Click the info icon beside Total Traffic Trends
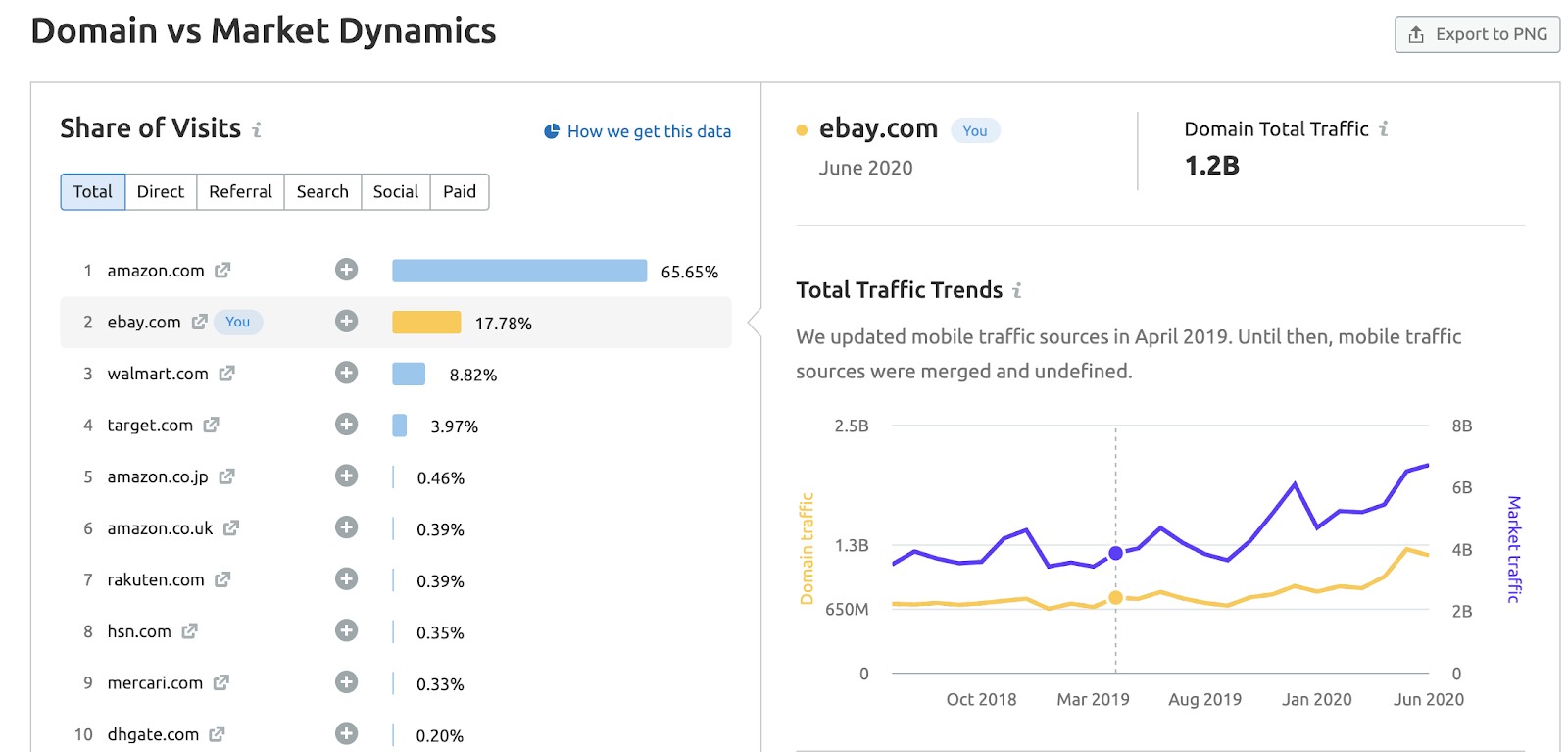The width and height of the screenshot is (1568, 752). coord(1017,290)
